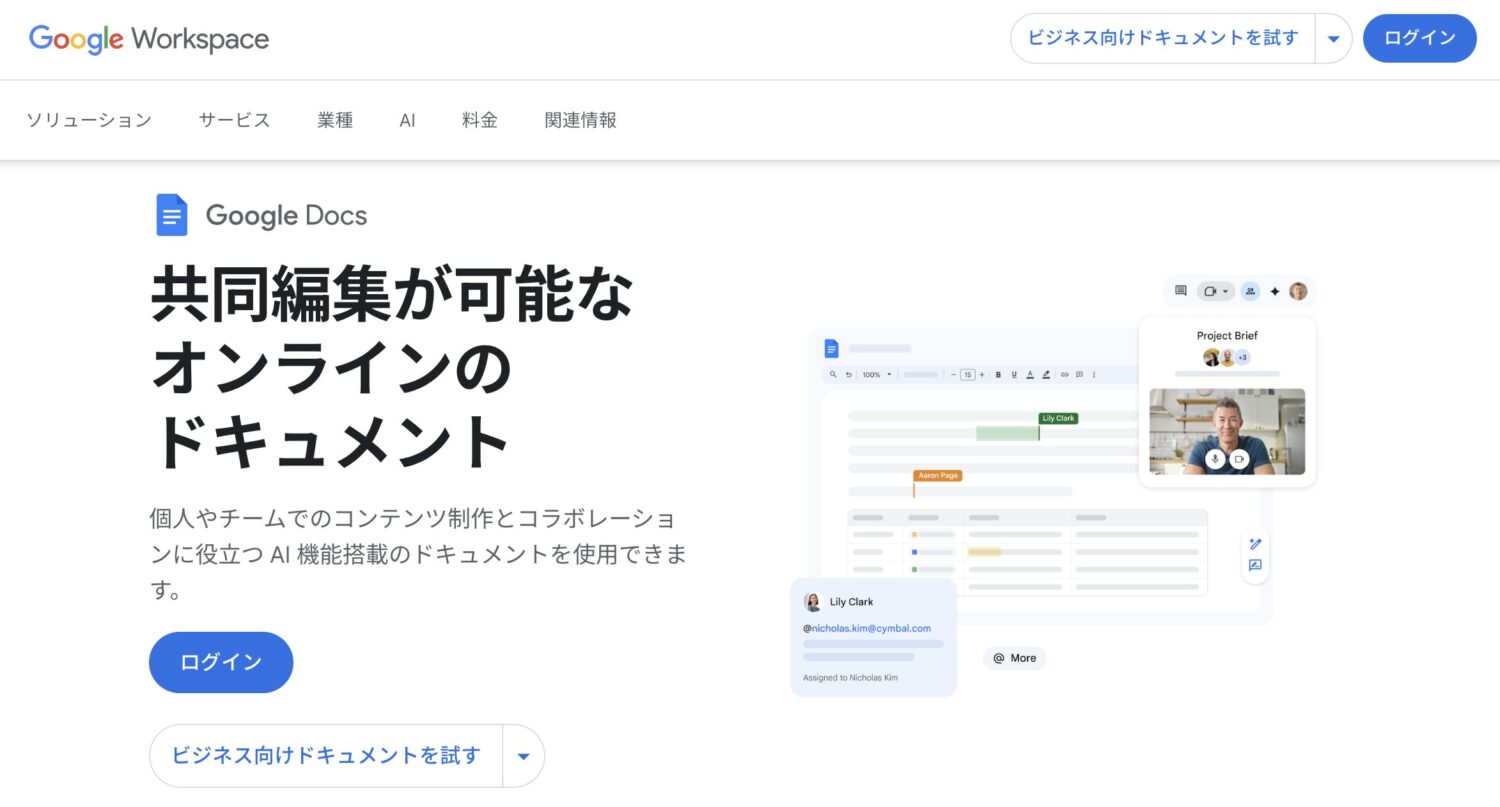
Task: Expand dropdown arrow beside bottom ビジネス向けドキュメントを試す button
Action: coord(523,756)
